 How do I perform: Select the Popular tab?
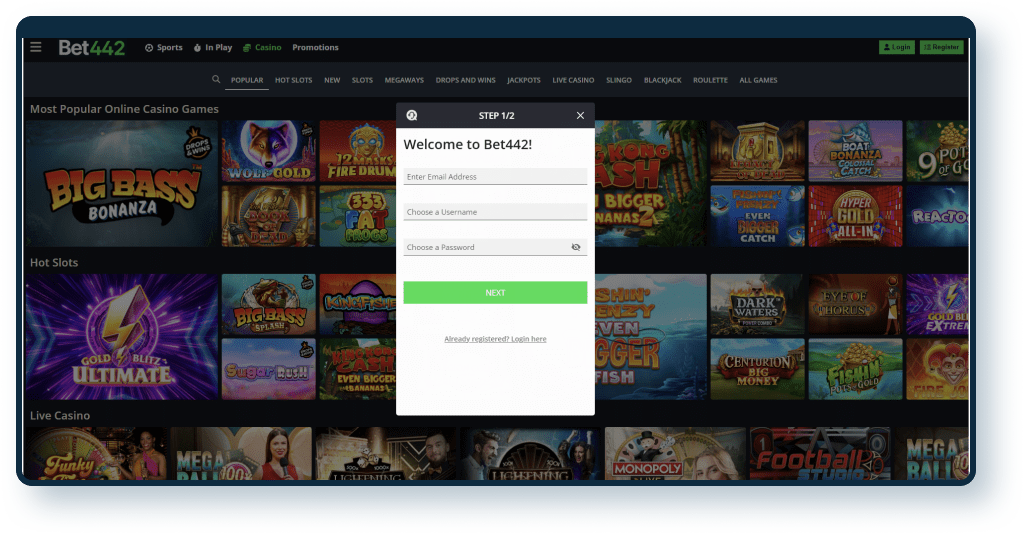tap(247, 80)
